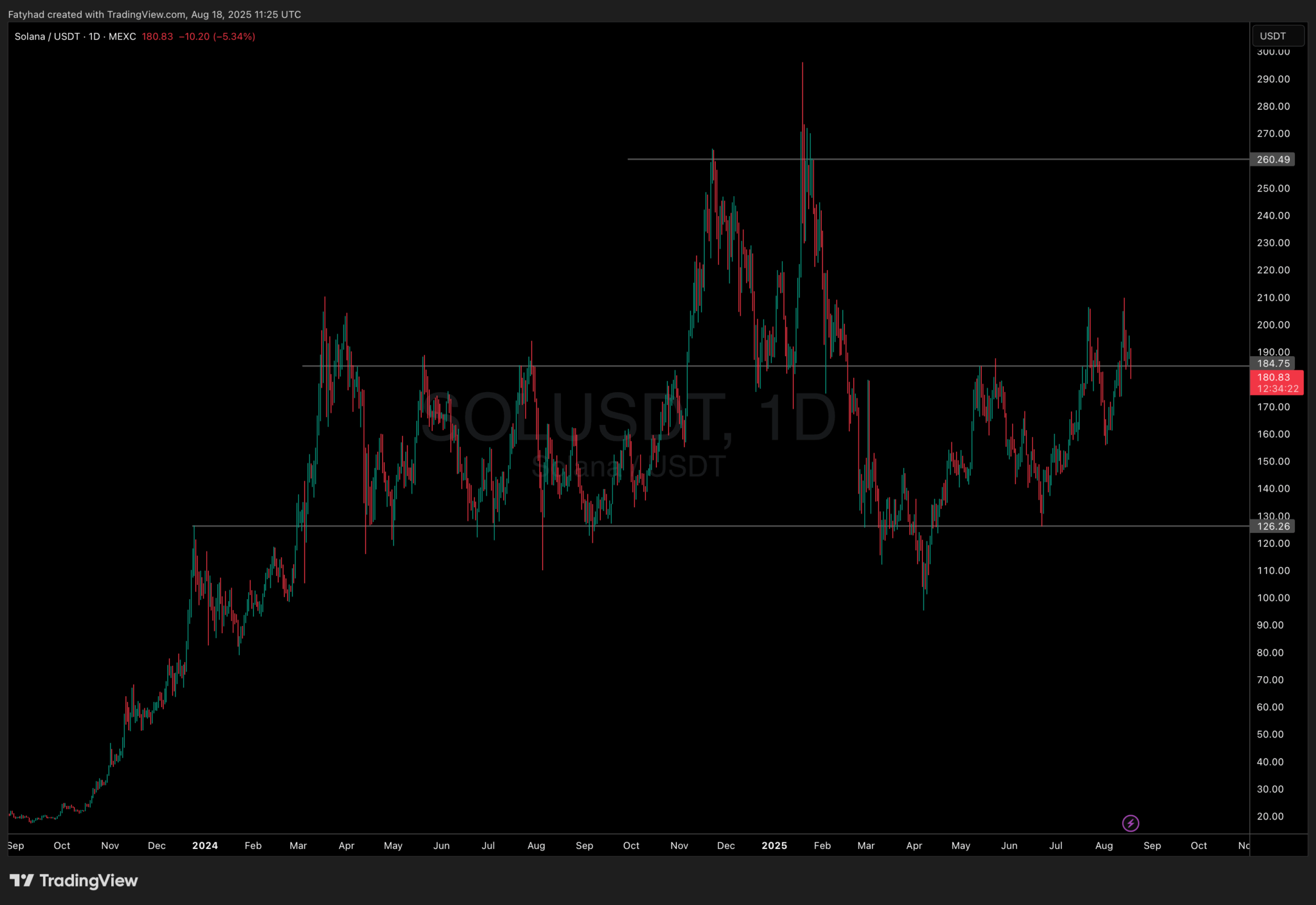Select the 126.26 price line label
This screenshot has height=905, width=1316.
click(1272, 526)
